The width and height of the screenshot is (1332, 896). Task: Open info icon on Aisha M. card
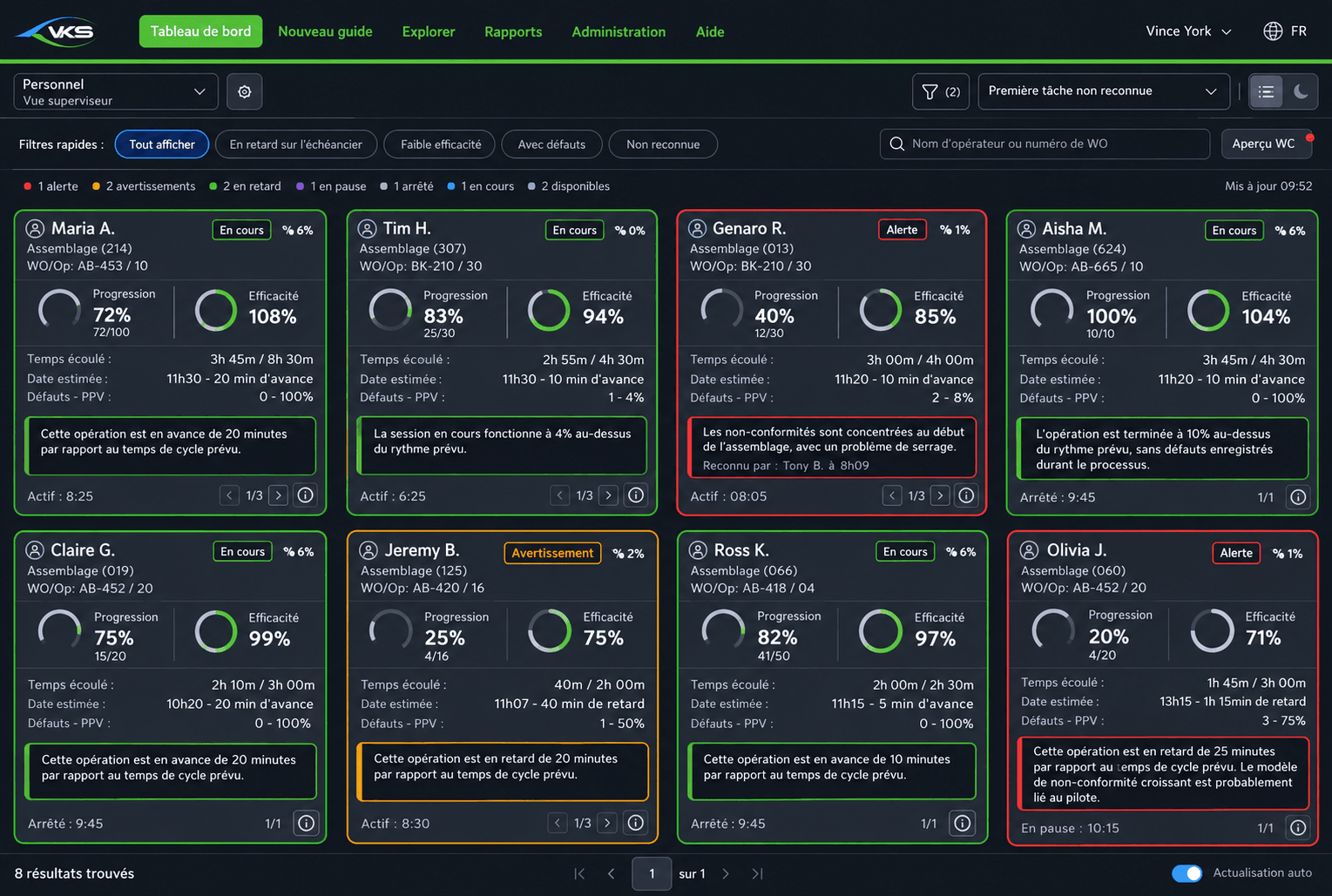tap(1298, 497)
